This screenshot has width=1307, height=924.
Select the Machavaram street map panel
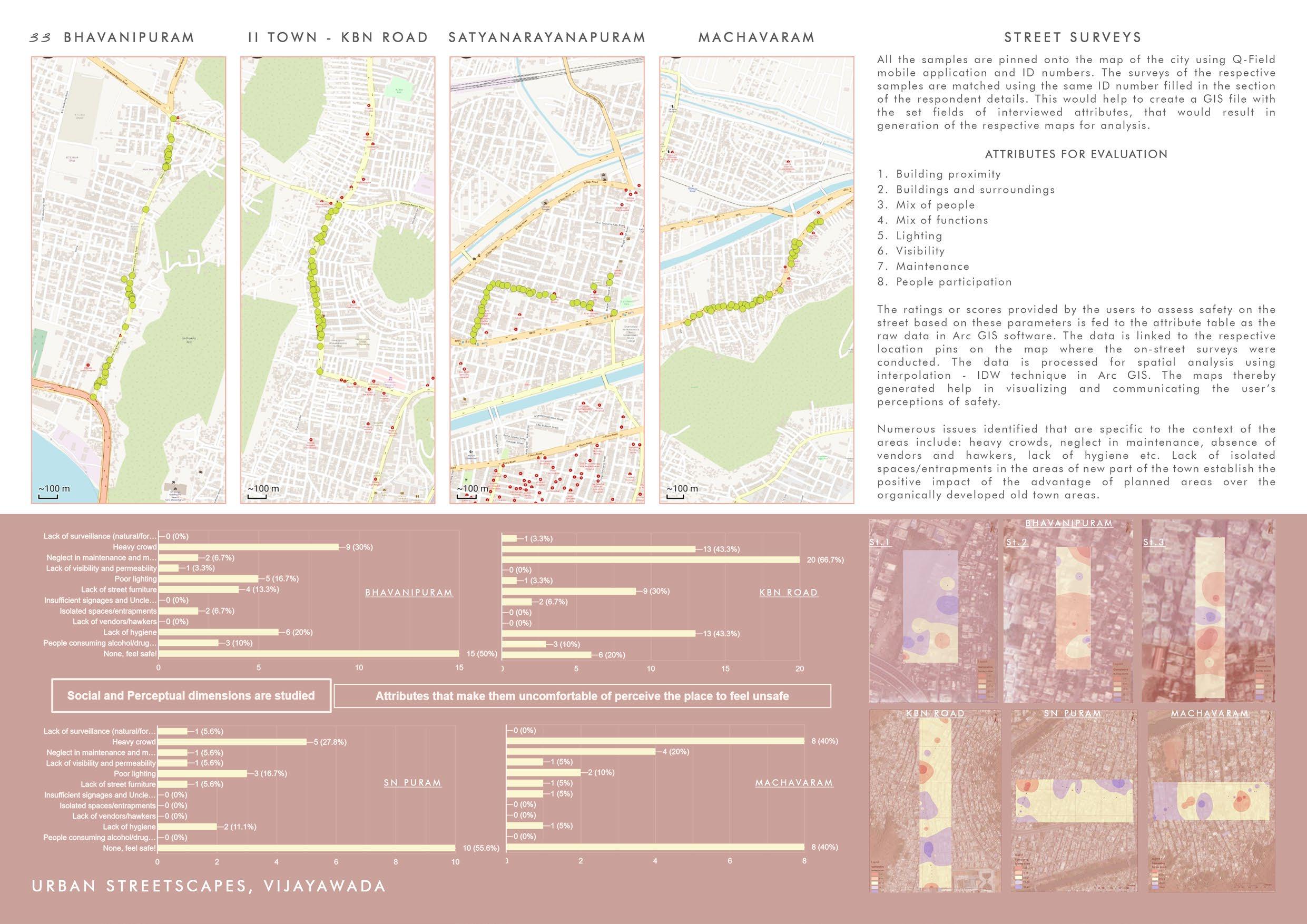[x=756, y=279]
